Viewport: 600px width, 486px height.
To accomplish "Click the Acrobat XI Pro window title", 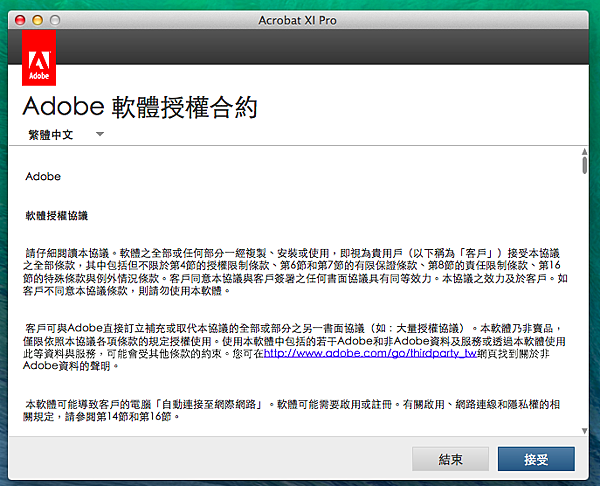I will pos(297,20).
